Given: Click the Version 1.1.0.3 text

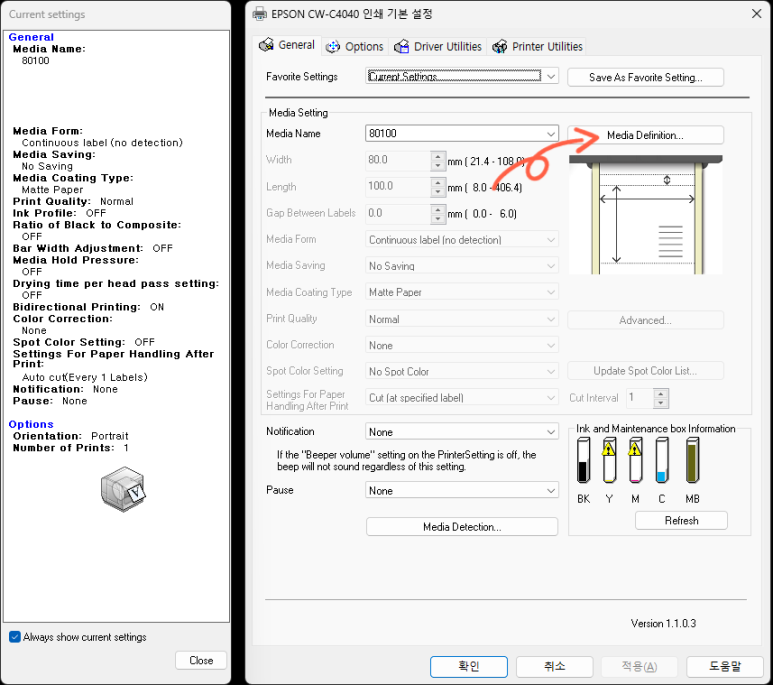Looking at the screenshot, I should click(663, 623).
